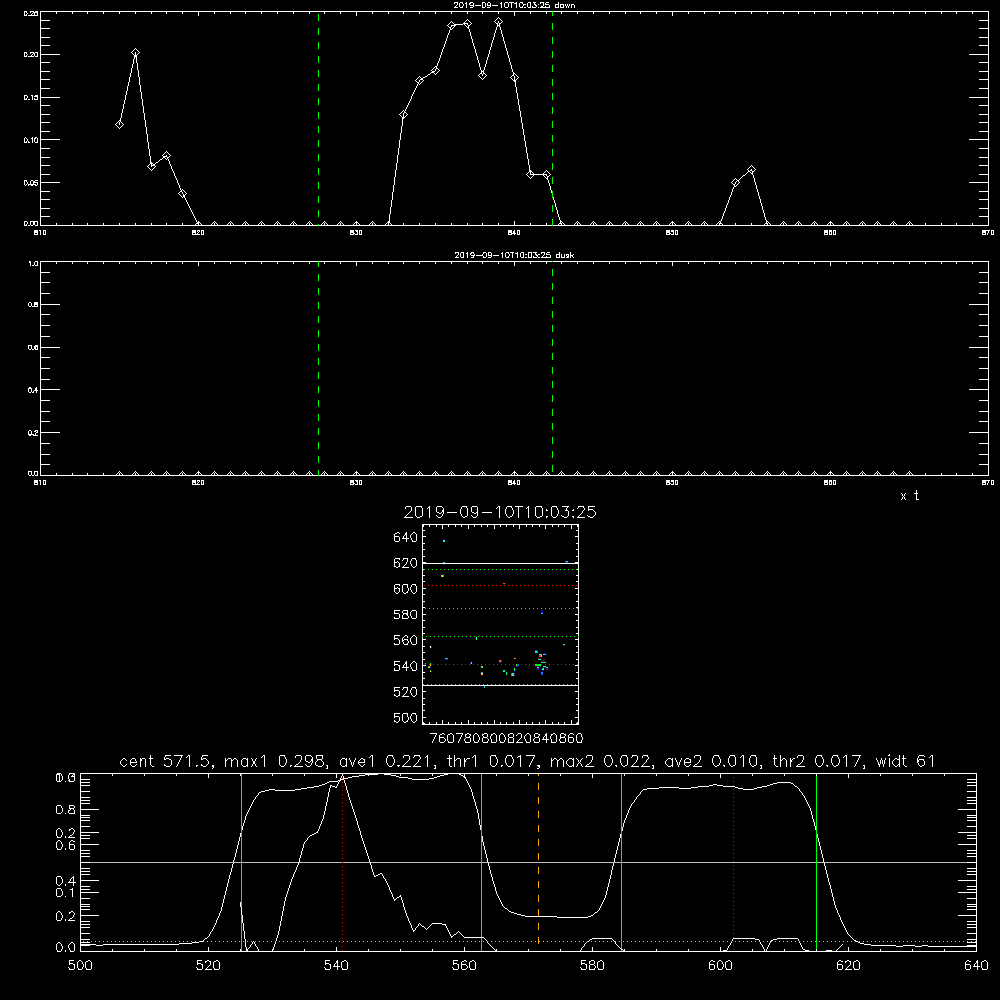Click the solid white line at 525 in scatter plot
This screenshot has width=1000, height=1000.
500,685
